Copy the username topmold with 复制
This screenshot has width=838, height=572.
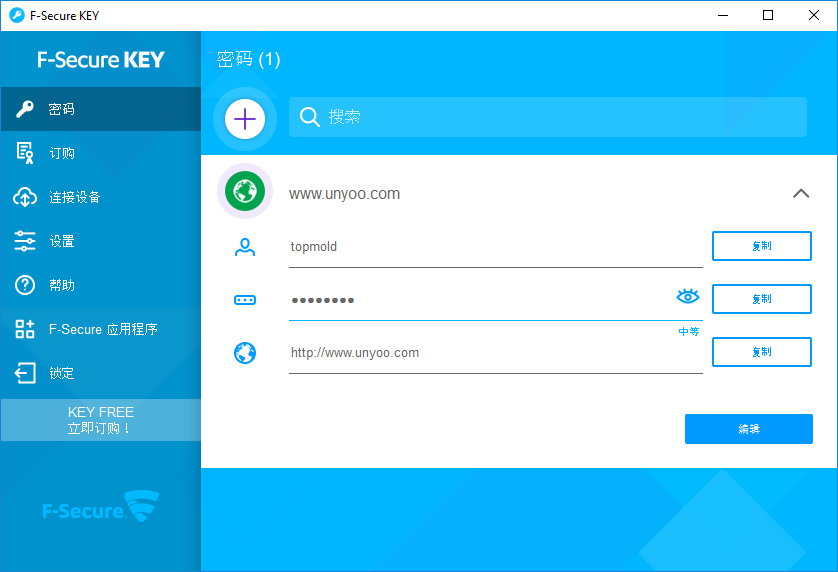[x=762, y=246]
